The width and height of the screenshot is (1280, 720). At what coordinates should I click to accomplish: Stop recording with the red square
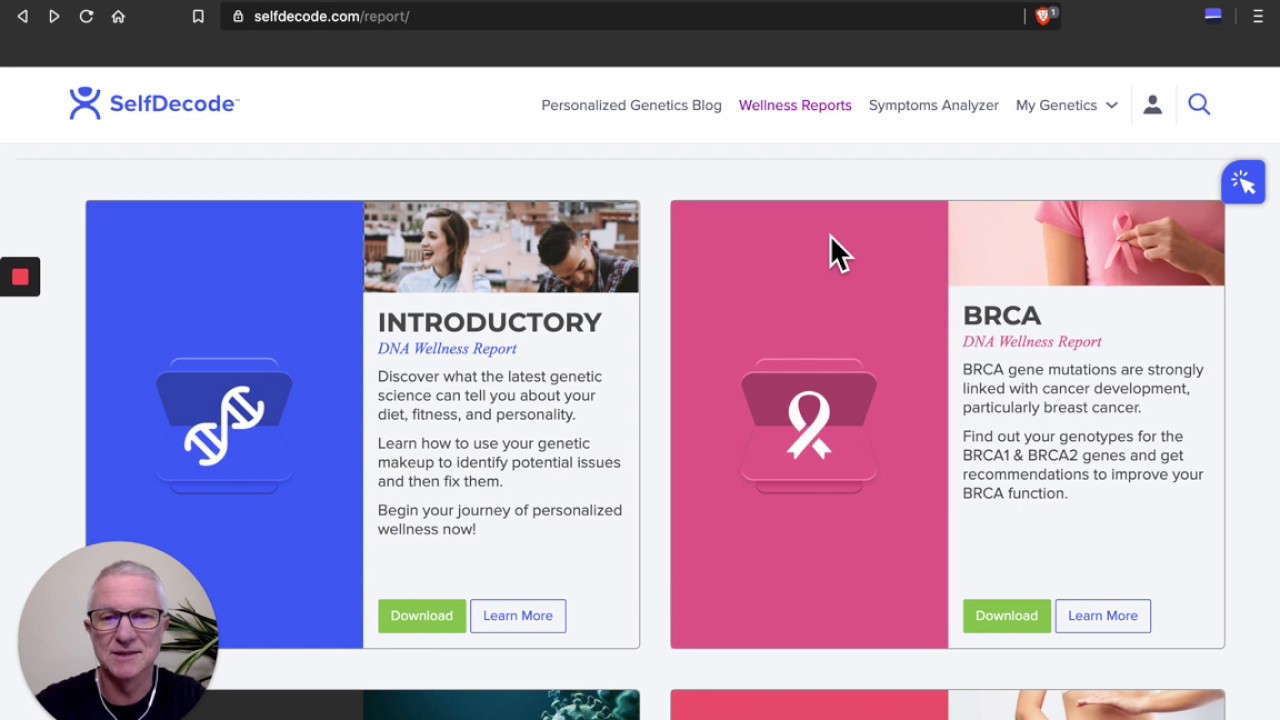pos(20,277)
